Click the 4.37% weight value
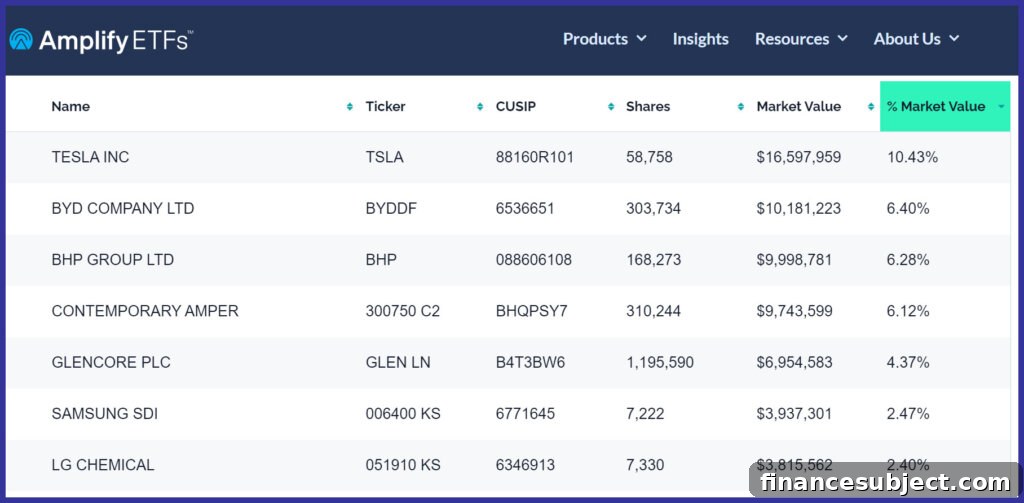 908,363
